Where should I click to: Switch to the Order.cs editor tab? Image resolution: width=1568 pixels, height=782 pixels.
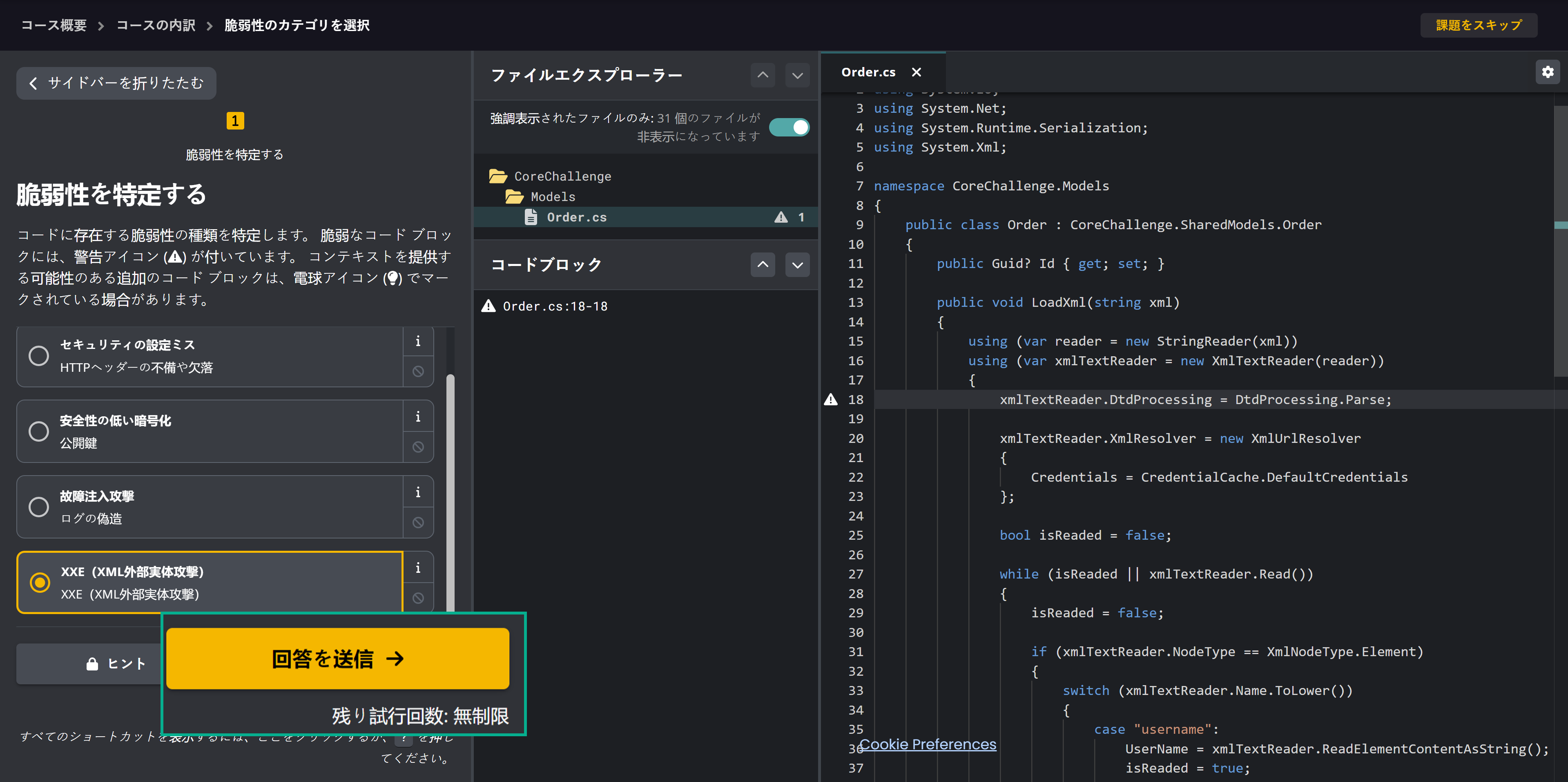(868, 72)
